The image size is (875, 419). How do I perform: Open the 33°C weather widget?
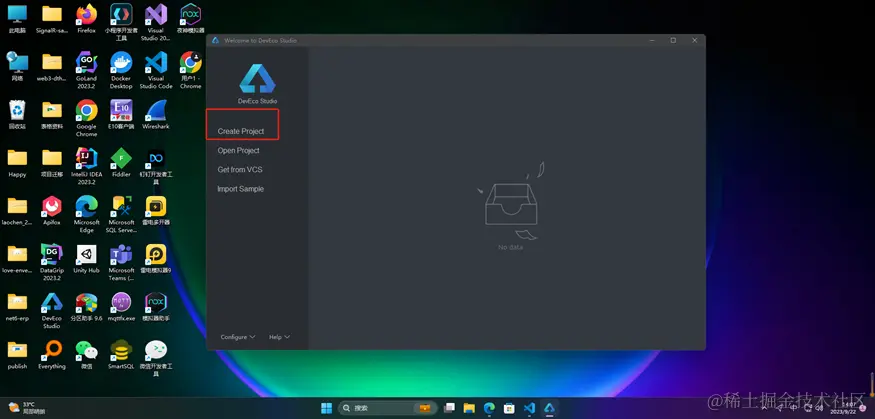tap(27, 407)
